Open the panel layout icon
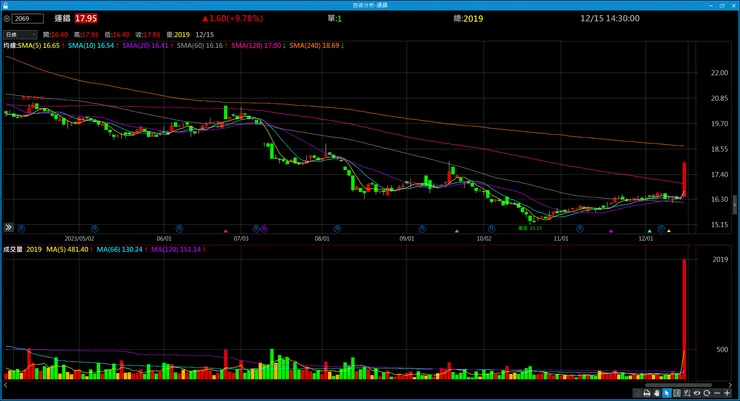This screenshot has height=401, width=740. [677, 393]
